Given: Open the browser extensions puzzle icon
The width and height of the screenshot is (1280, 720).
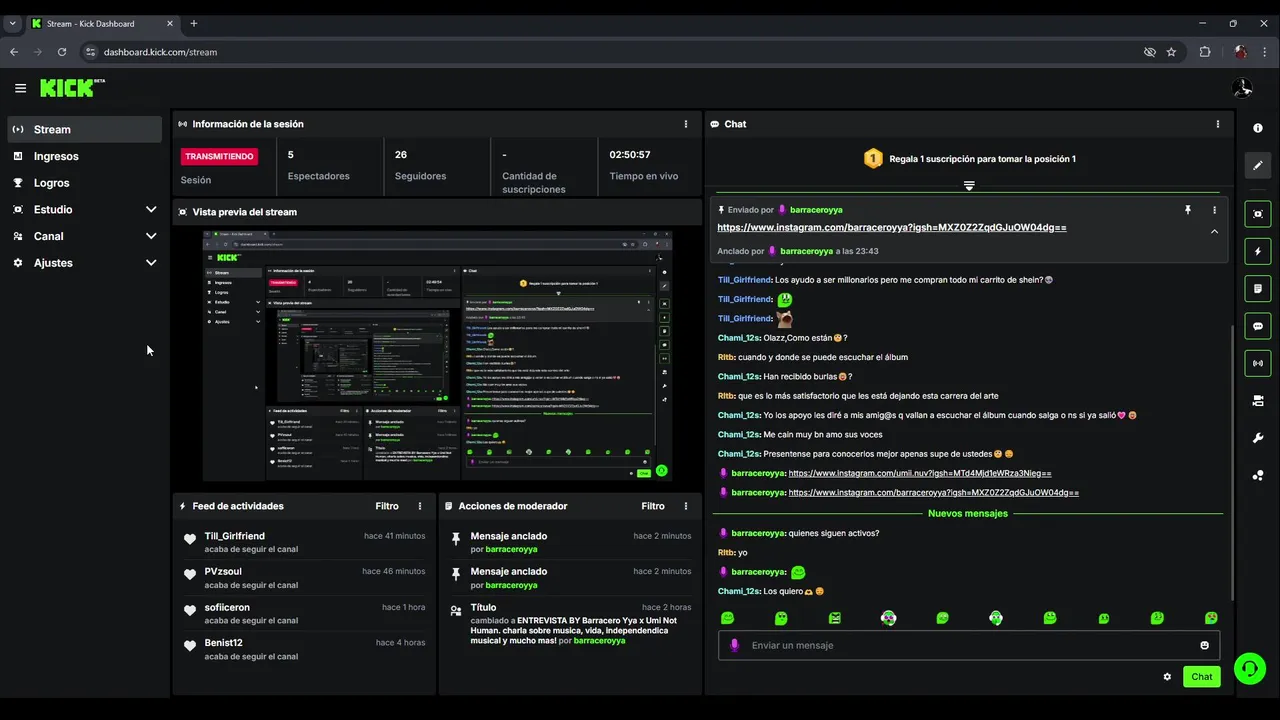Looking at the screenshot, I should pos(1205,52).
